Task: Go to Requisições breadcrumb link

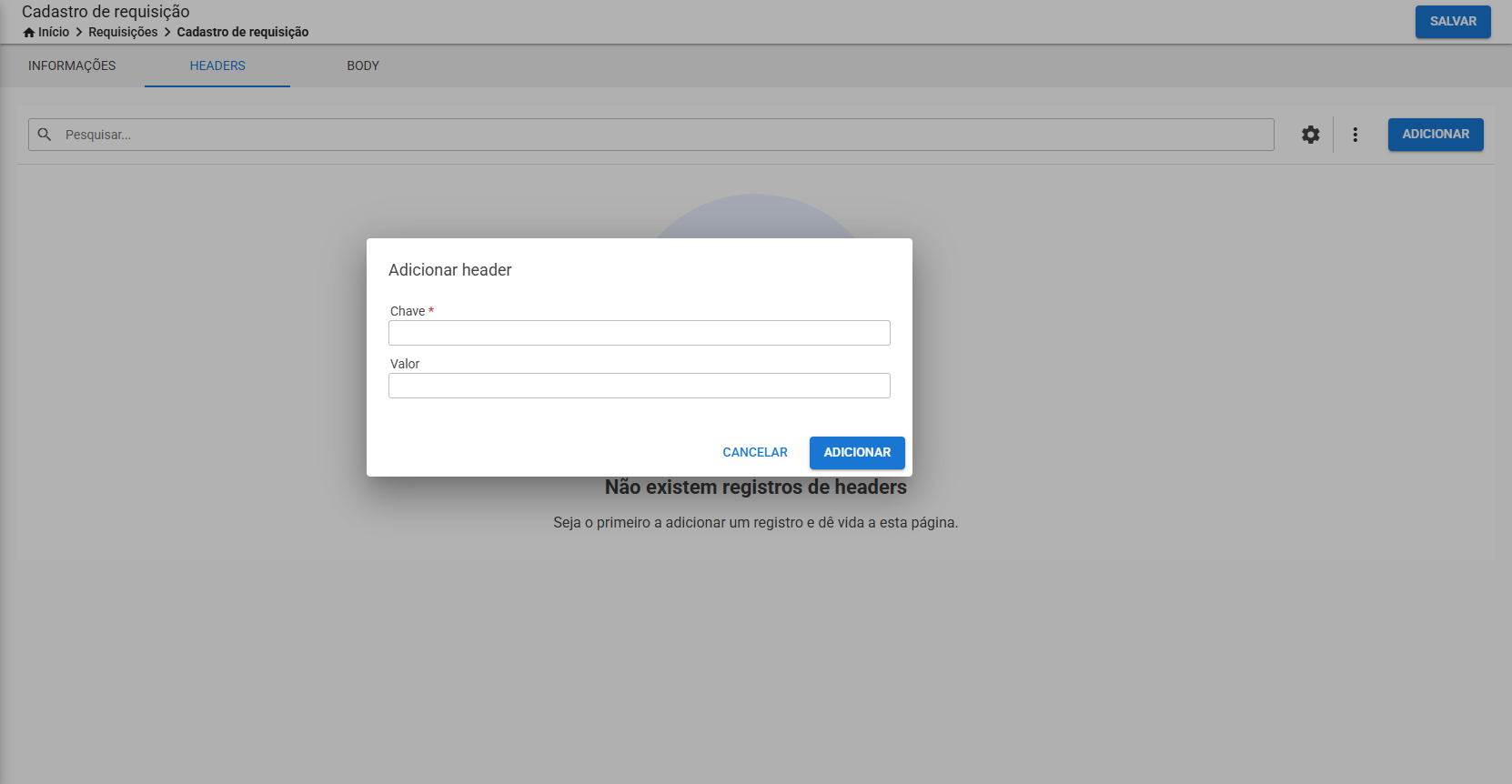Action: click(x=123, y=32)
